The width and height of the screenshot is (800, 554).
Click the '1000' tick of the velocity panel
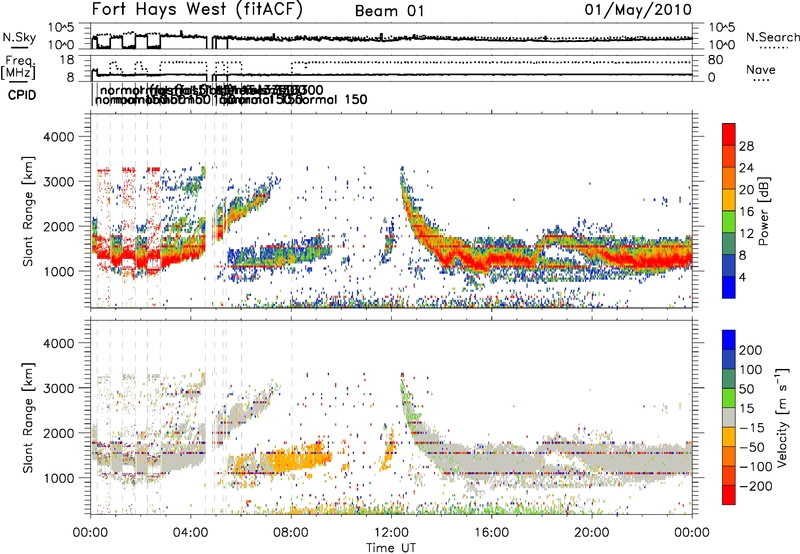[59, 478]
